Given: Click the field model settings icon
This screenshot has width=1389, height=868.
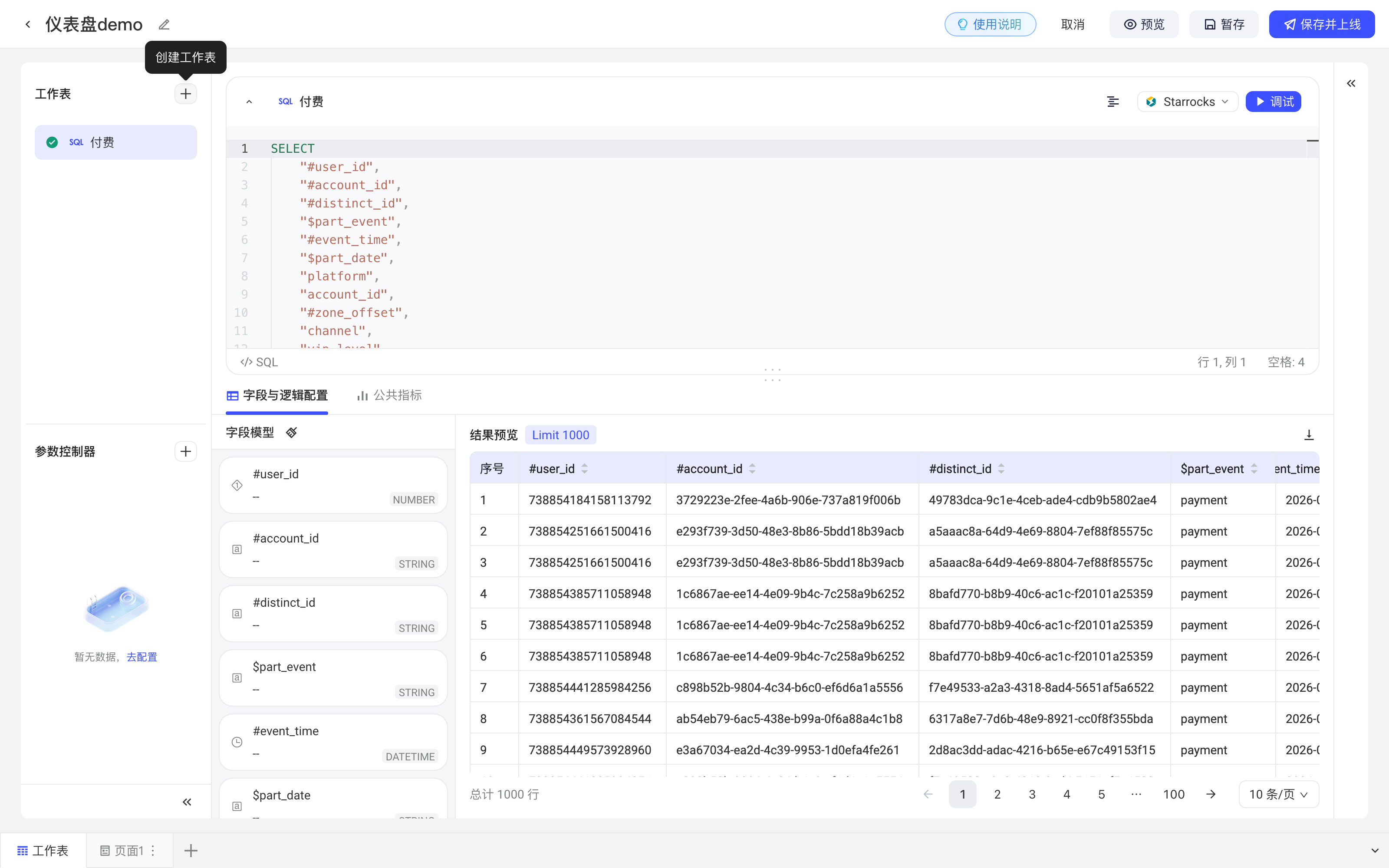Looking at the screenshot, I should (x=292, y=432).
